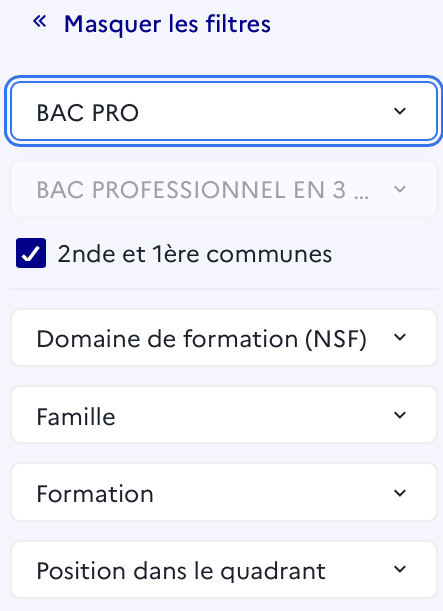The height and width of the screenshot is (611, 443).
Task: Click the BAC PRO text in focused selector
Action: click(88, 113)
